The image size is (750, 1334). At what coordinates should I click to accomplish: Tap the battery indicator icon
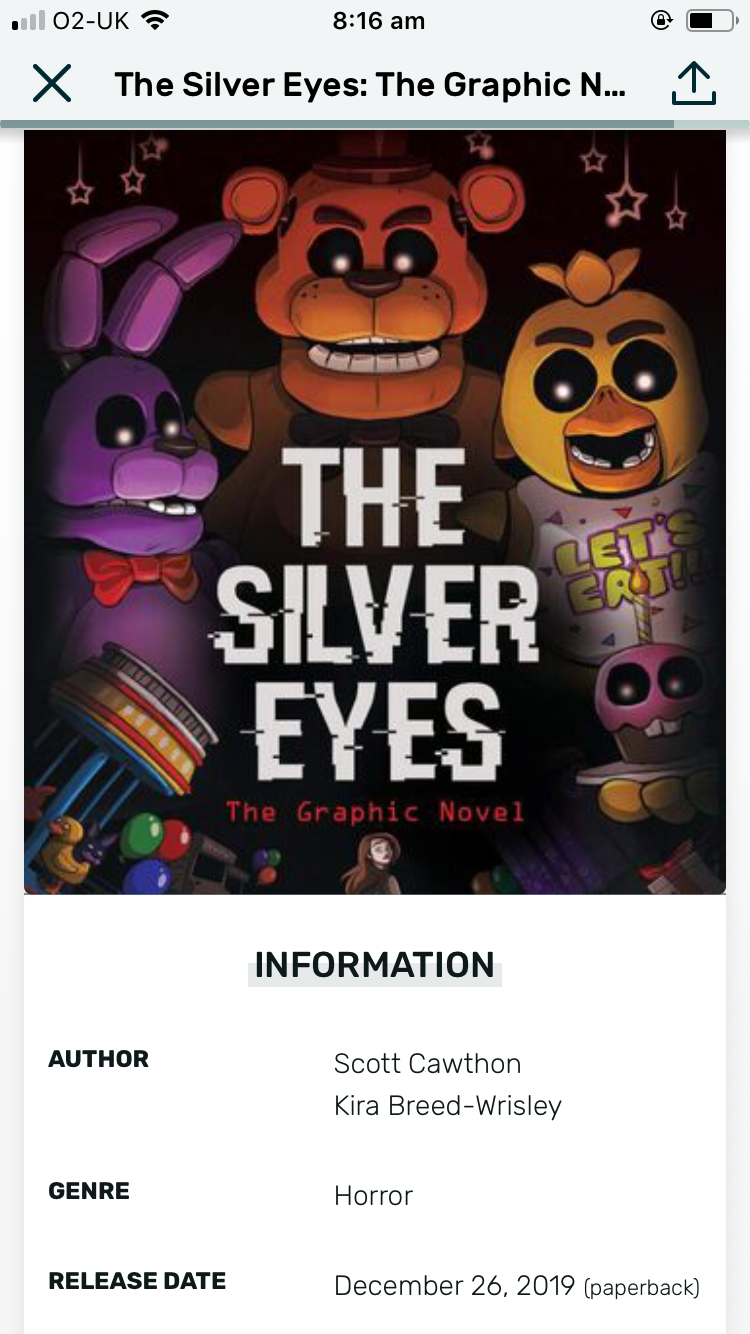click(x=710, y=20)
